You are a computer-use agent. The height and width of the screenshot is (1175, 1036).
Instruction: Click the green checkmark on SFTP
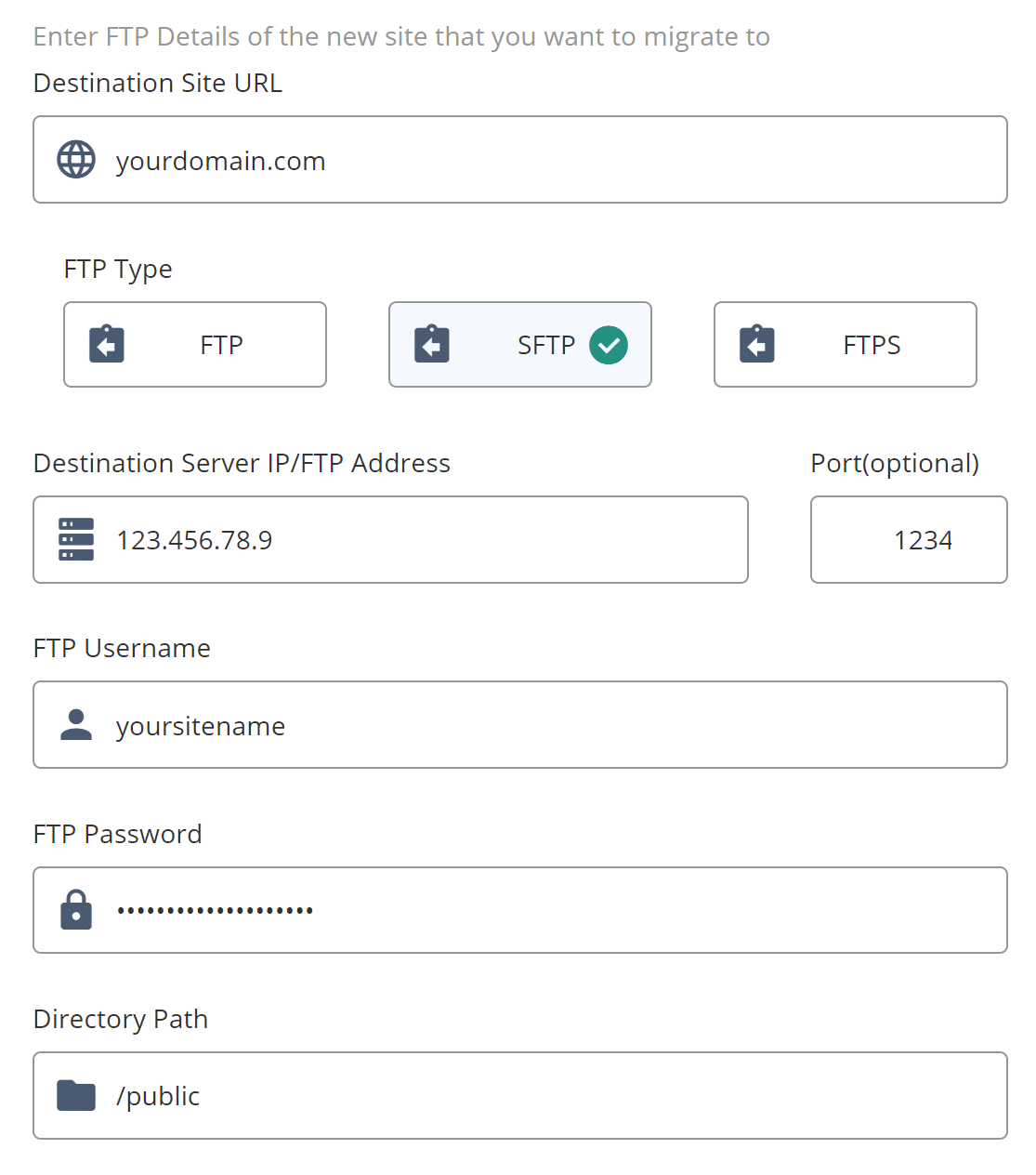[x=609, y=345]
